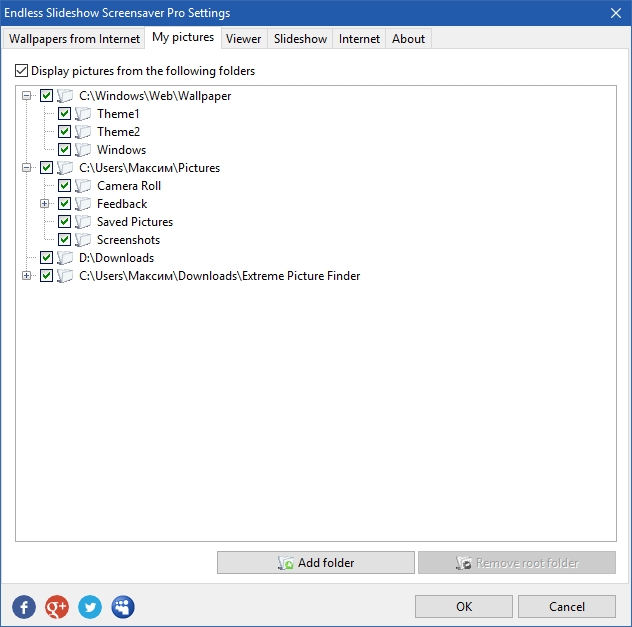Screen dimensions: 632x627
Task: Click the Remove root folder button
Action: point(517,563)
